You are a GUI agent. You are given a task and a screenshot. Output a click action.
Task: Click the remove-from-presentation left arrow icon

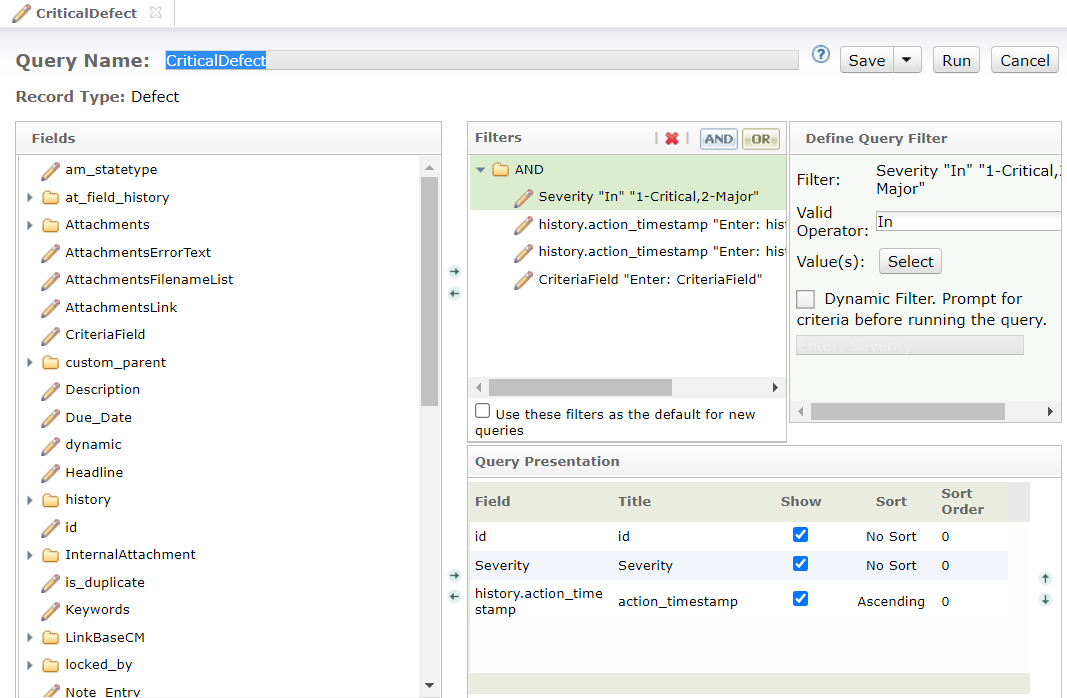pos(454,597)
